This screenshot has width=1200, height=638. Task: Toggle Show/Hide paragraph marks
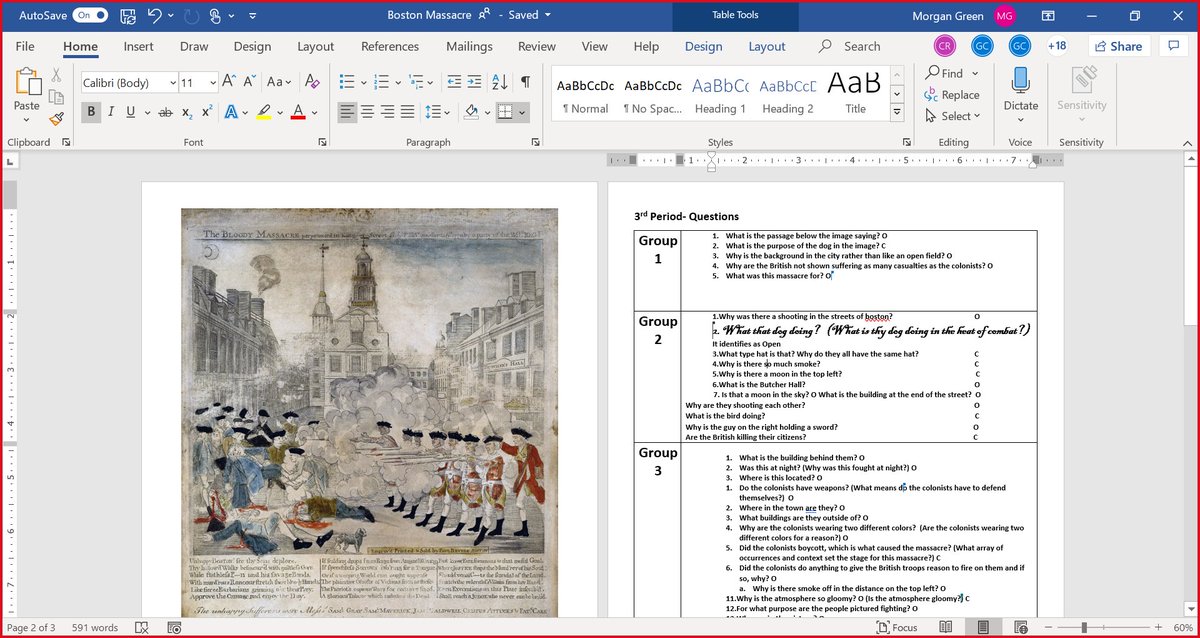526,82
